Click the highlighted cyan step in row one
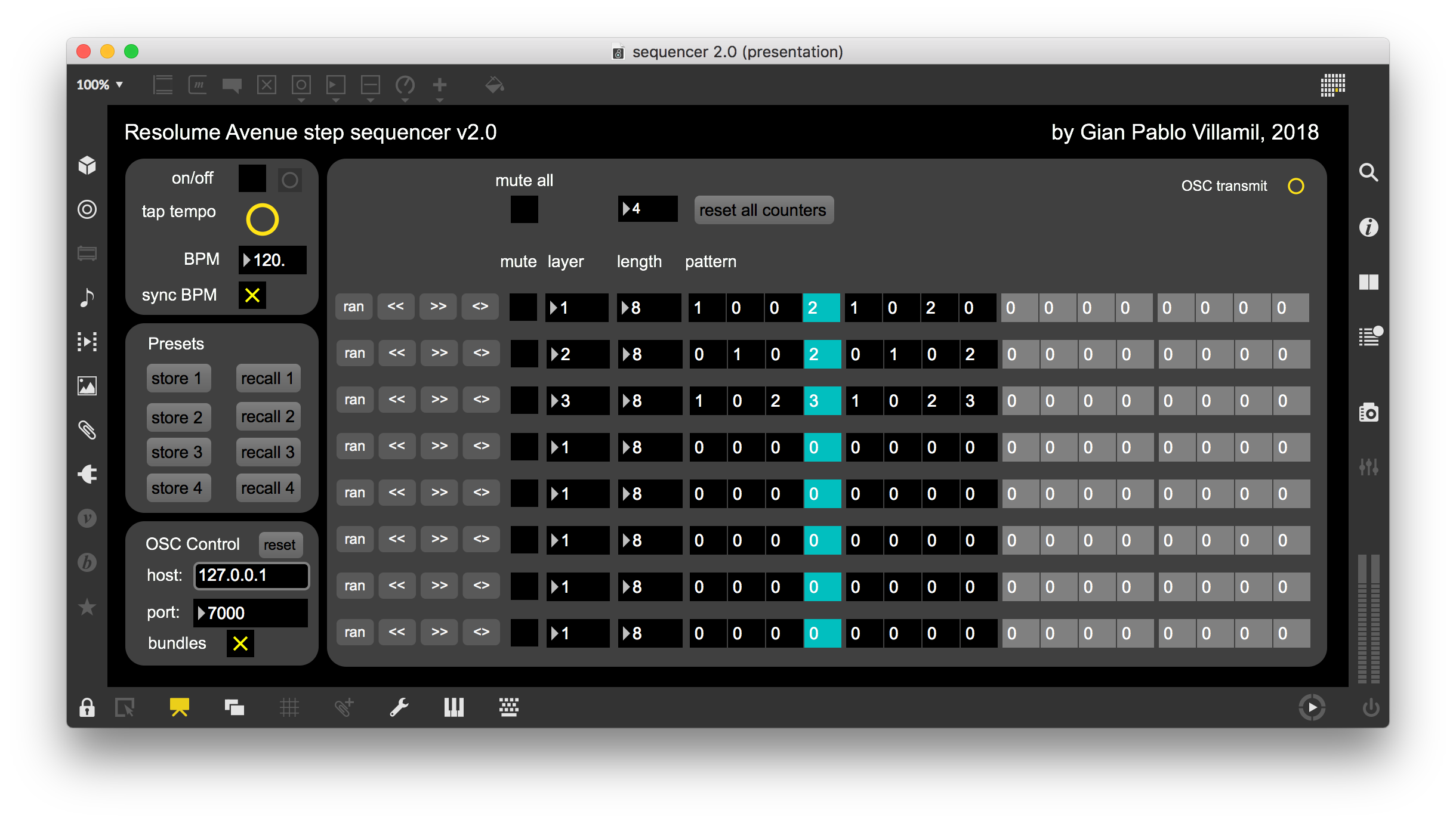 point(821,308)
